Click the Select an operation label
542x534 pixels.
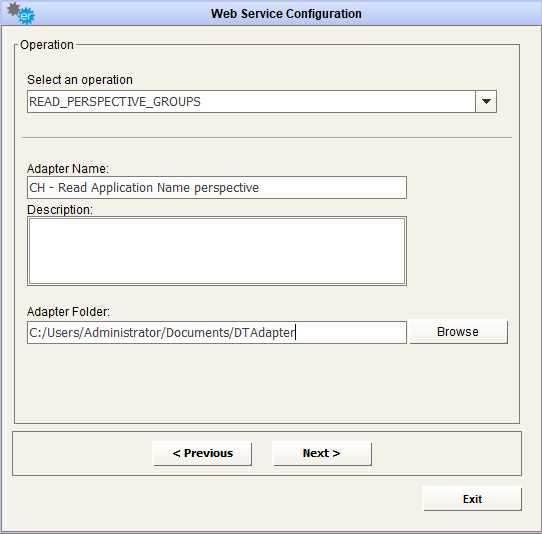[80, 80]
